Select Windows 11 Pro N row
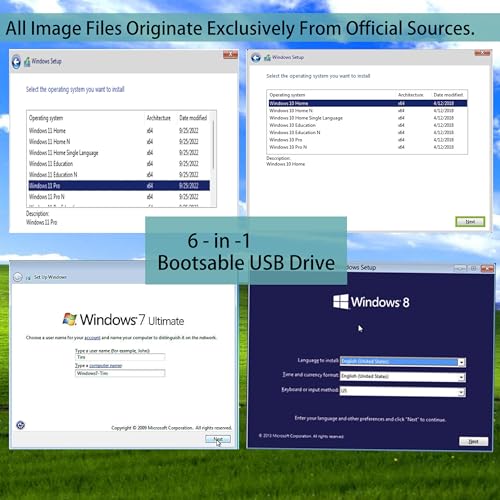Viewport: 500px width, 500px height. click(119, 197)
